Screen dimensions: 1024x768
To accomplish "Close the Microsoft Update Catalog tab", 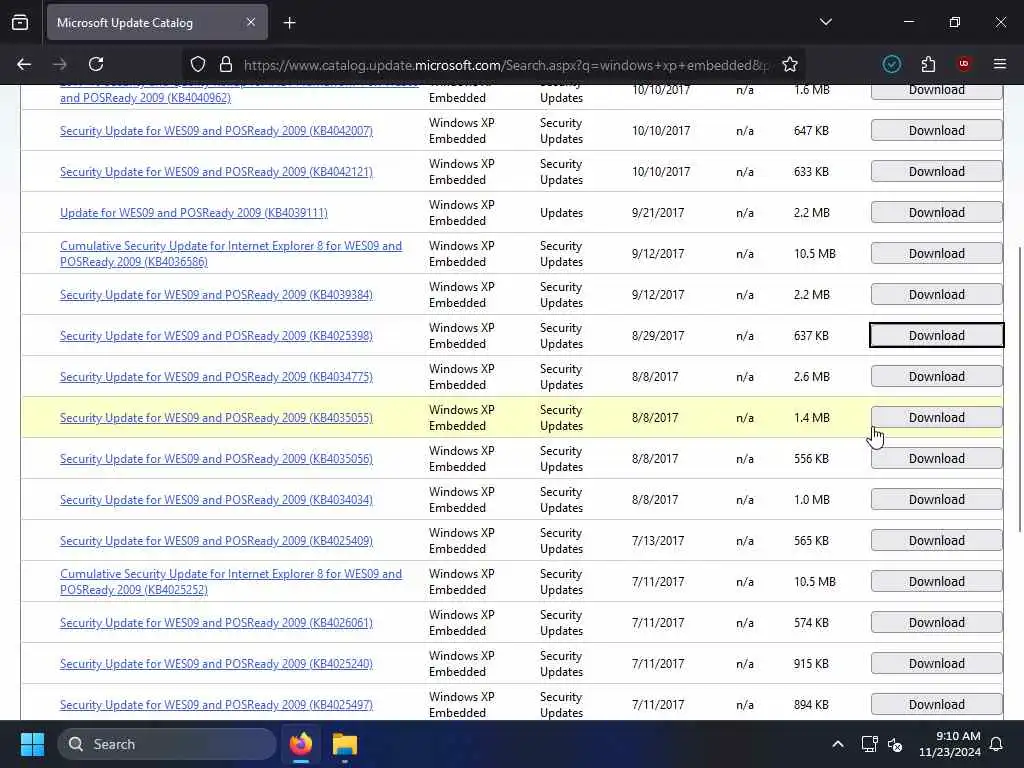I will [251, 22].
